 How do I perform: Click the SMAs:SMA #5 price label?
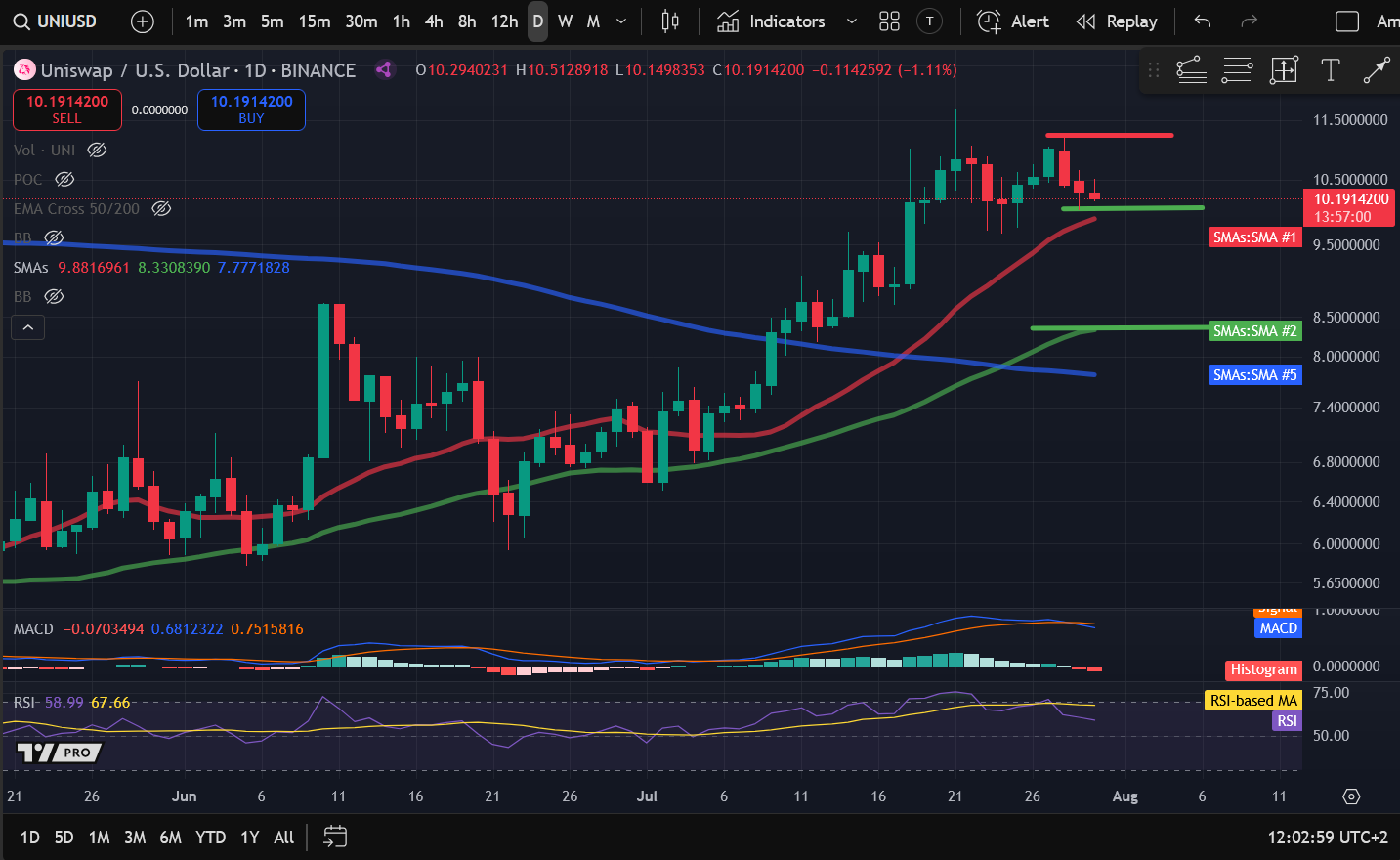[x=1254, y=375]
